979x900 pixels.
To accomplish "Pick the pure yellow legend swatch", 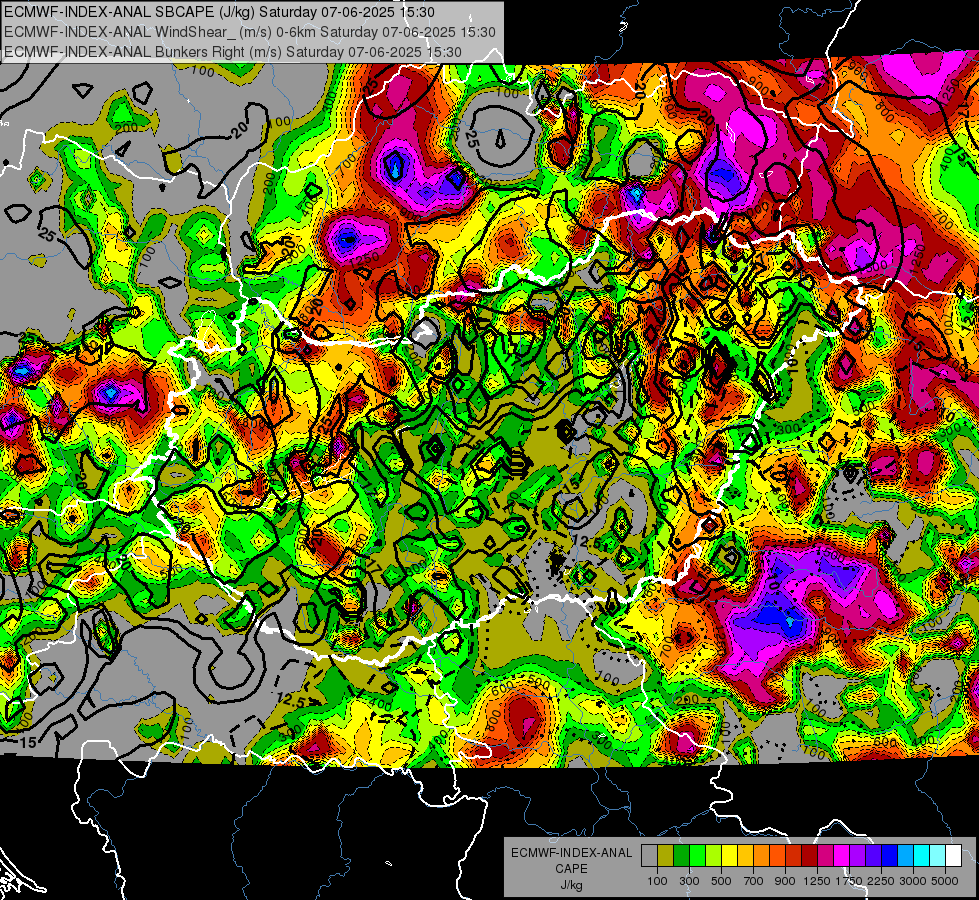I will [x=729, y=856].
